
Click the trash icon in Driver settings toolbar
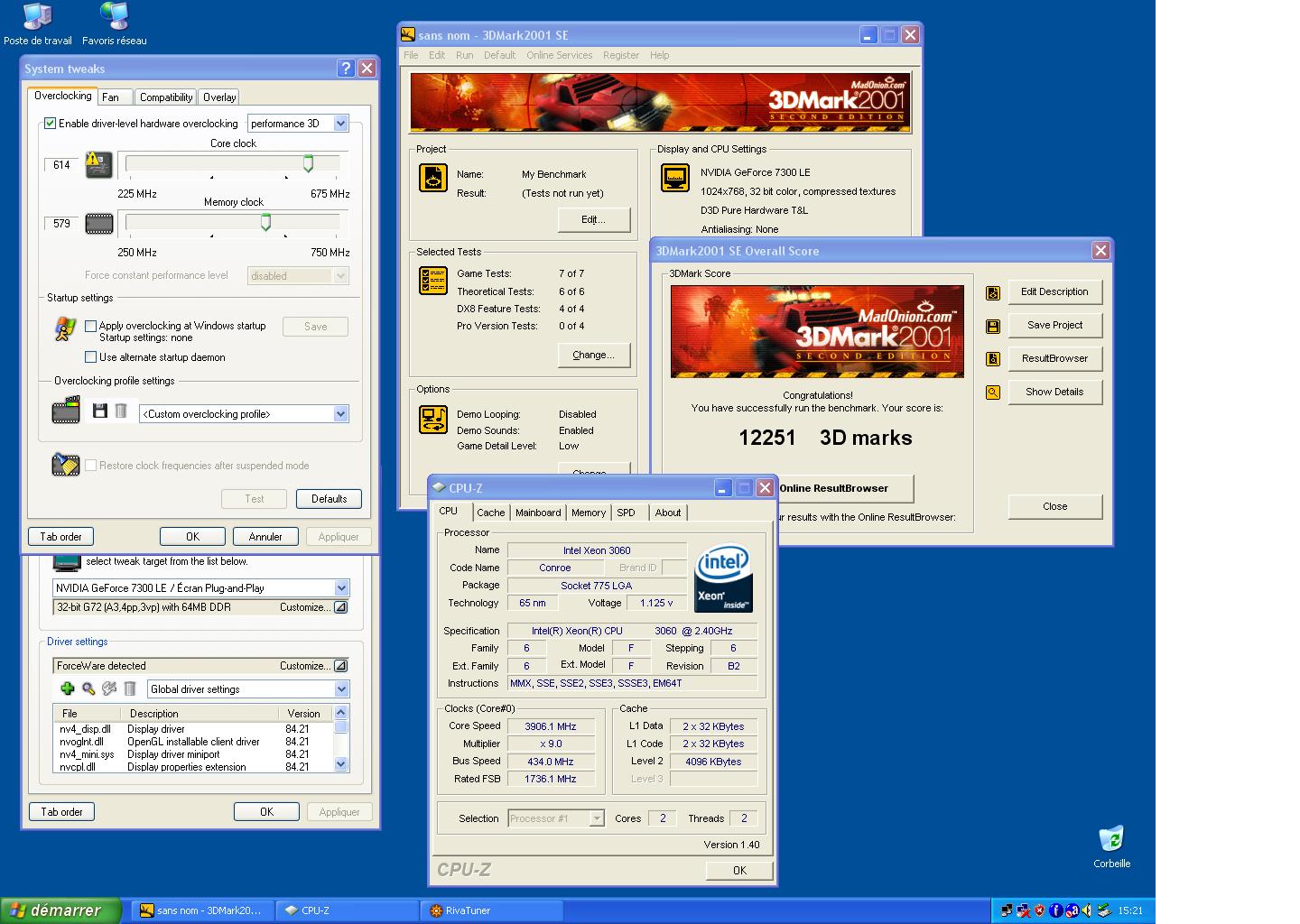130,688
